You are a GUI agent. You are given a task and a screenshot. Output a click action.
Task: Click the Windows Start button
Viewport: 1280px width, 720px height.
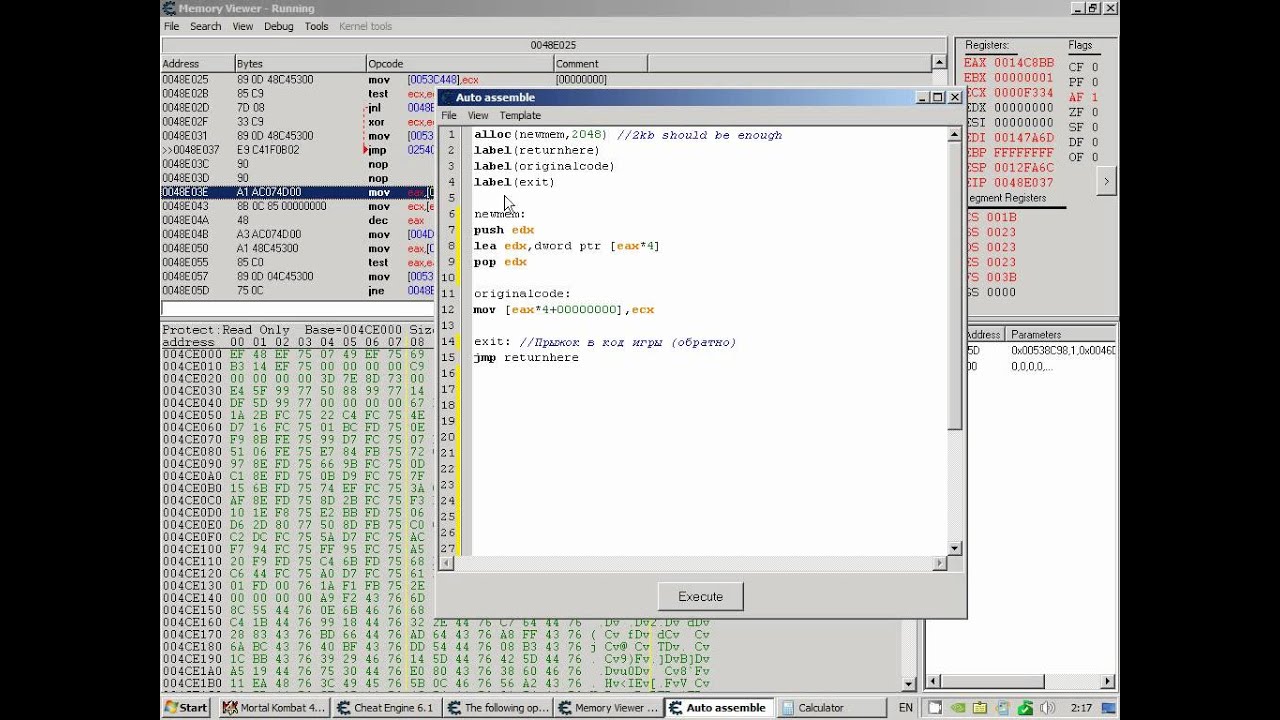[x=187, y=707]
